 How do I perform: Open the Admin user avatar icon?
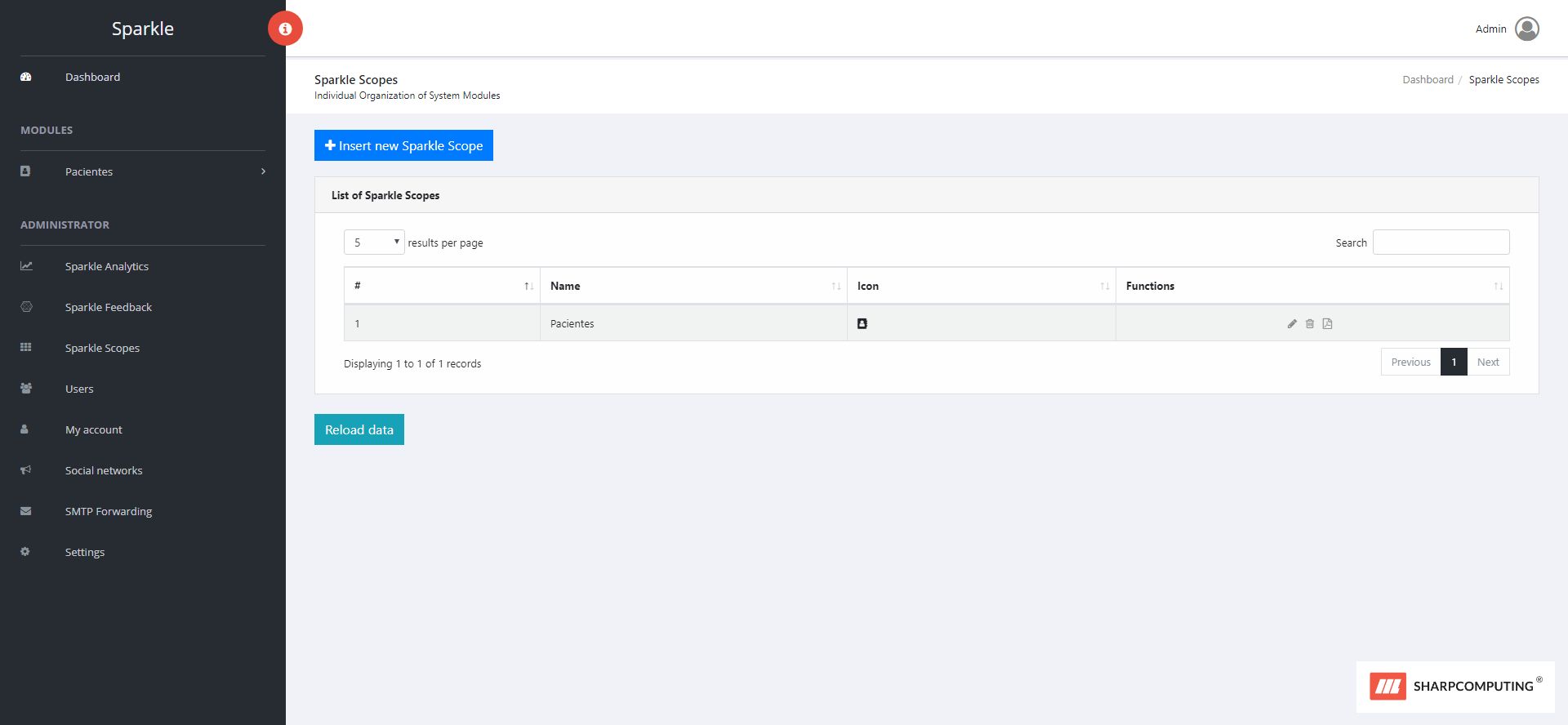click(1526, 29)
